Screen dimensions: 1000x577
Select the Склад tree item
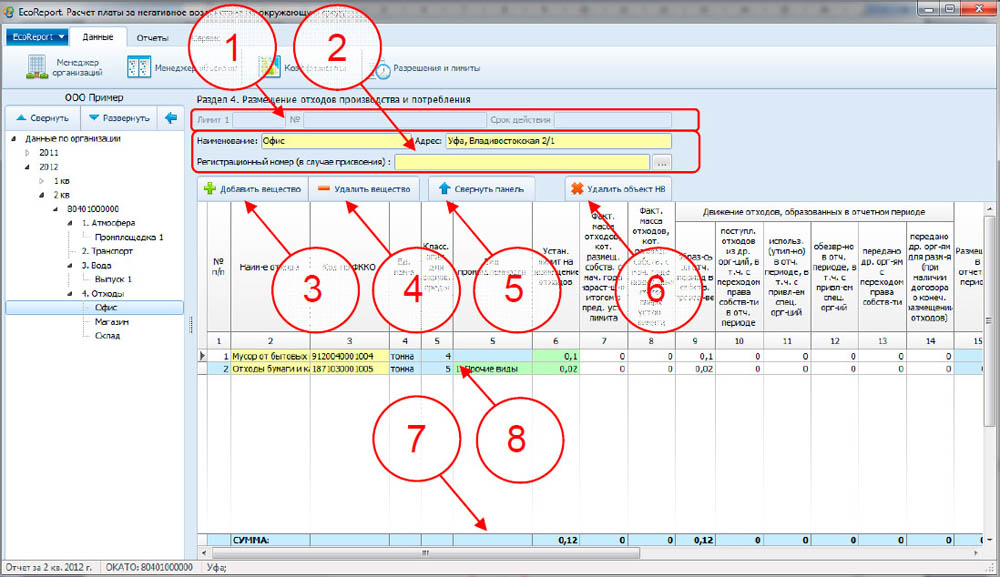click(x=107, y=336)
